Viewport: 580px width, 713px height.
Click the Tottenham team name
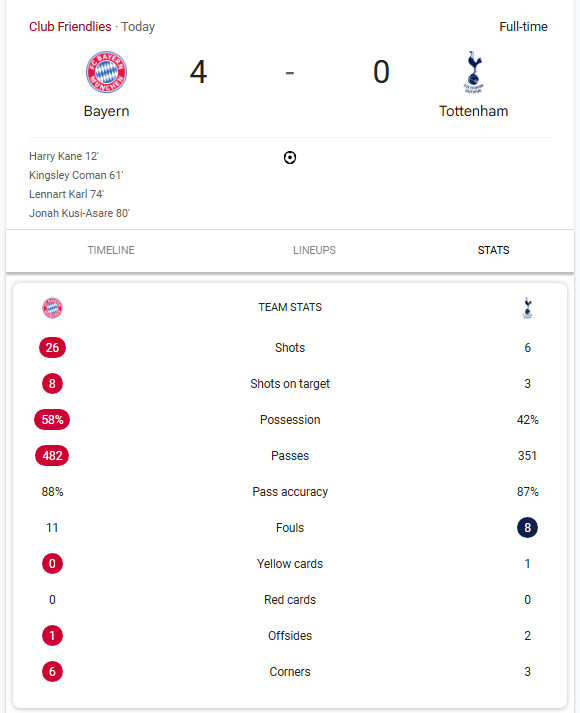(474, 111)
